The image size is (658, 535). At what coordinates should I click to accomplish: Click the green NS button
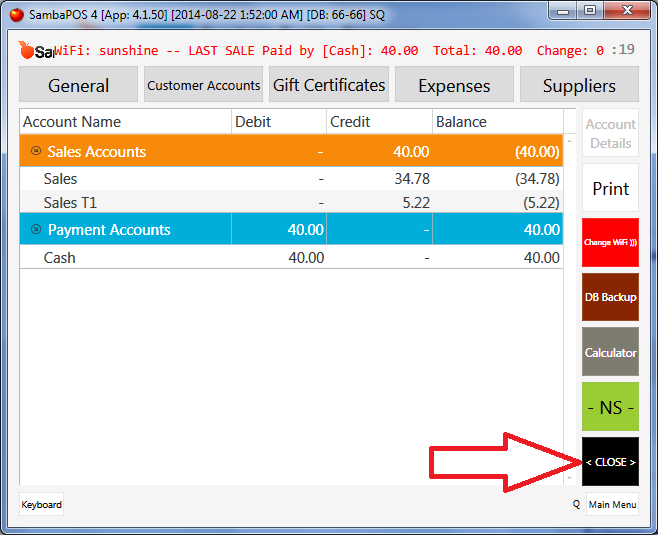point(611,407)
